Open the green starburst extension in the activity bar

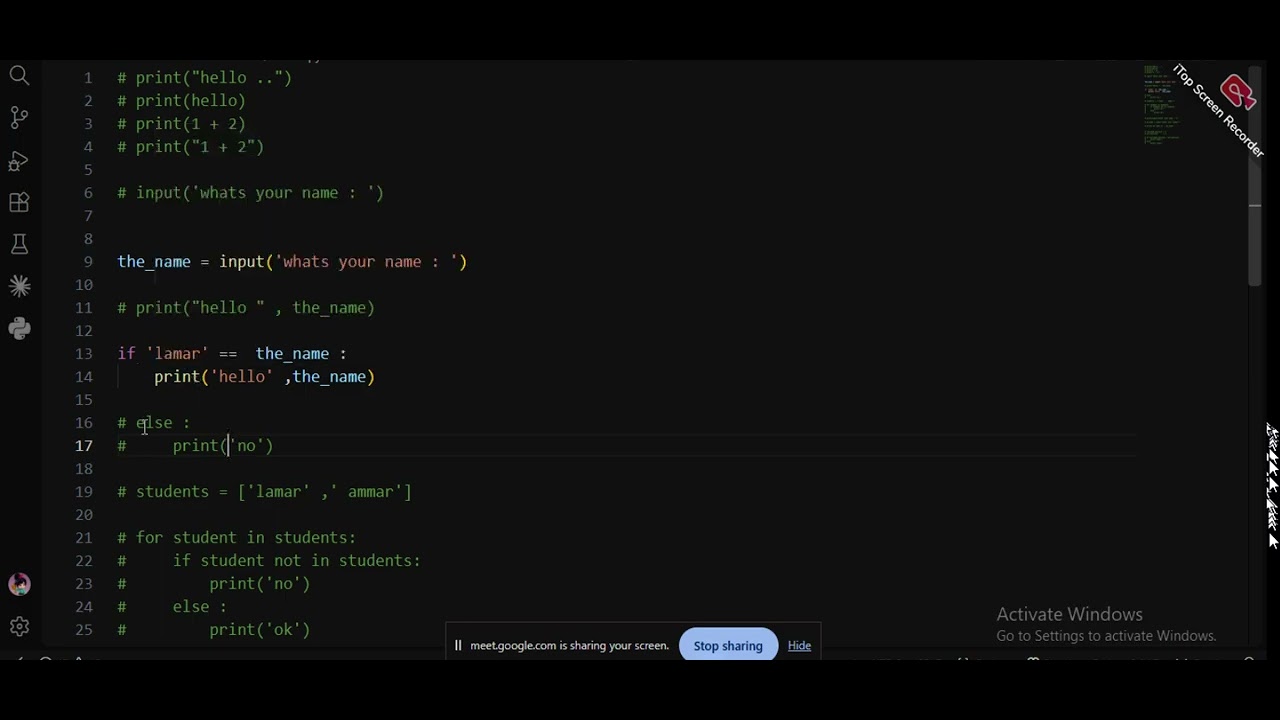pos(19,286)
